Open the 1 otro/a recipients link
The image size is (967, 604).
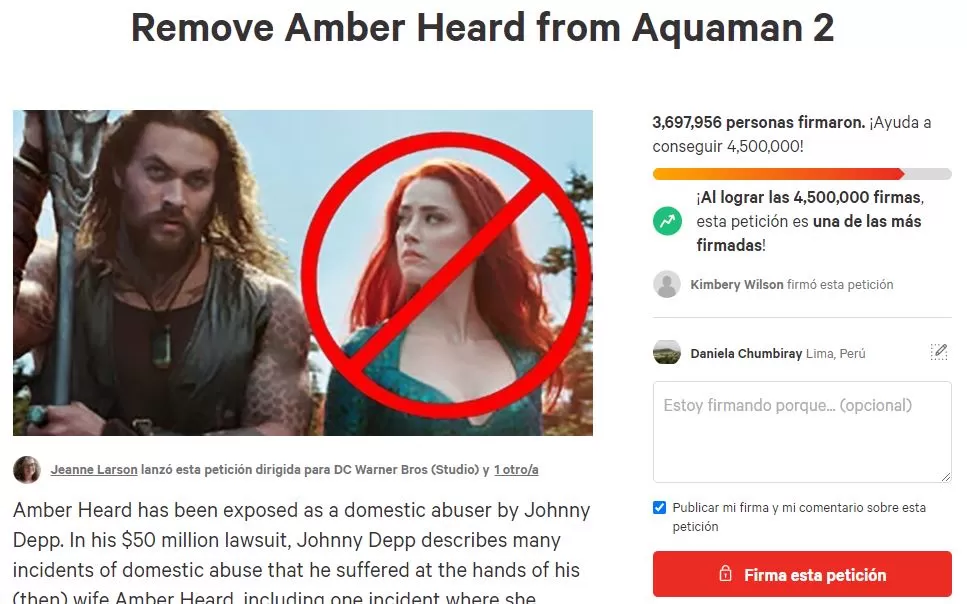click(x=516, y=470)
